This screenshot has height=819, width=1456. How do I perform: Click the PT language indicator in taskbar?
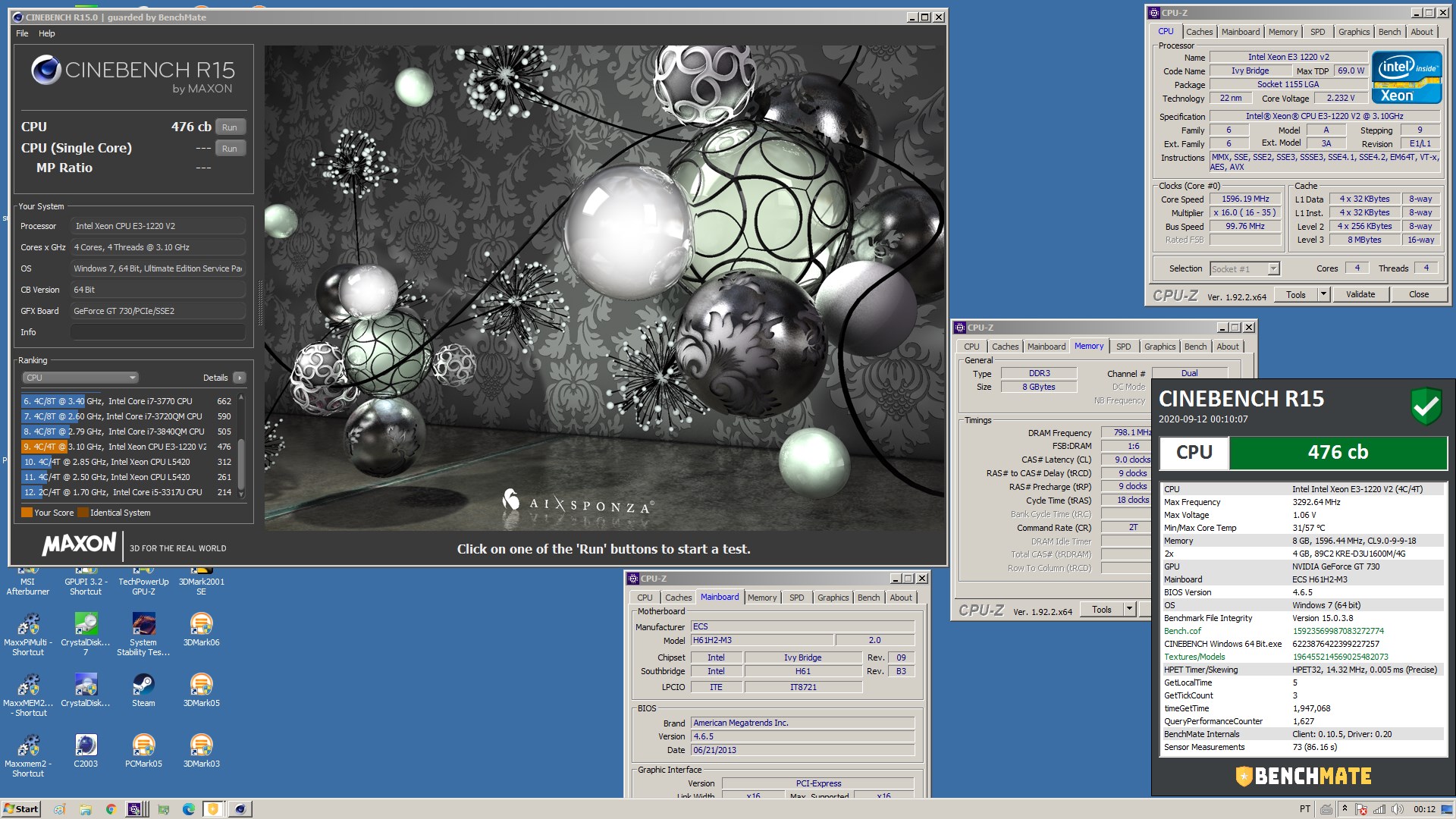[1305, 809]
